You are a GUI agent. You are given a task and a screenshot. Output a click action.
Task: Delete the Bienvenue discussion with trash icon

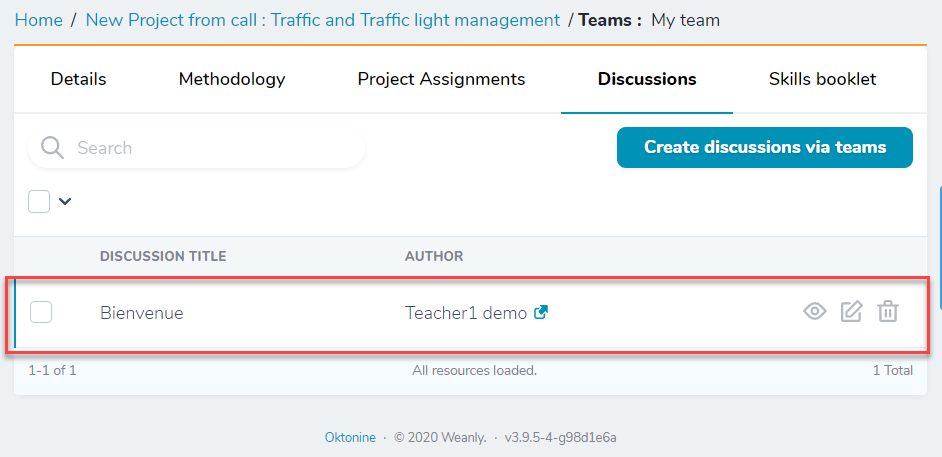click(x=888, y=312)
